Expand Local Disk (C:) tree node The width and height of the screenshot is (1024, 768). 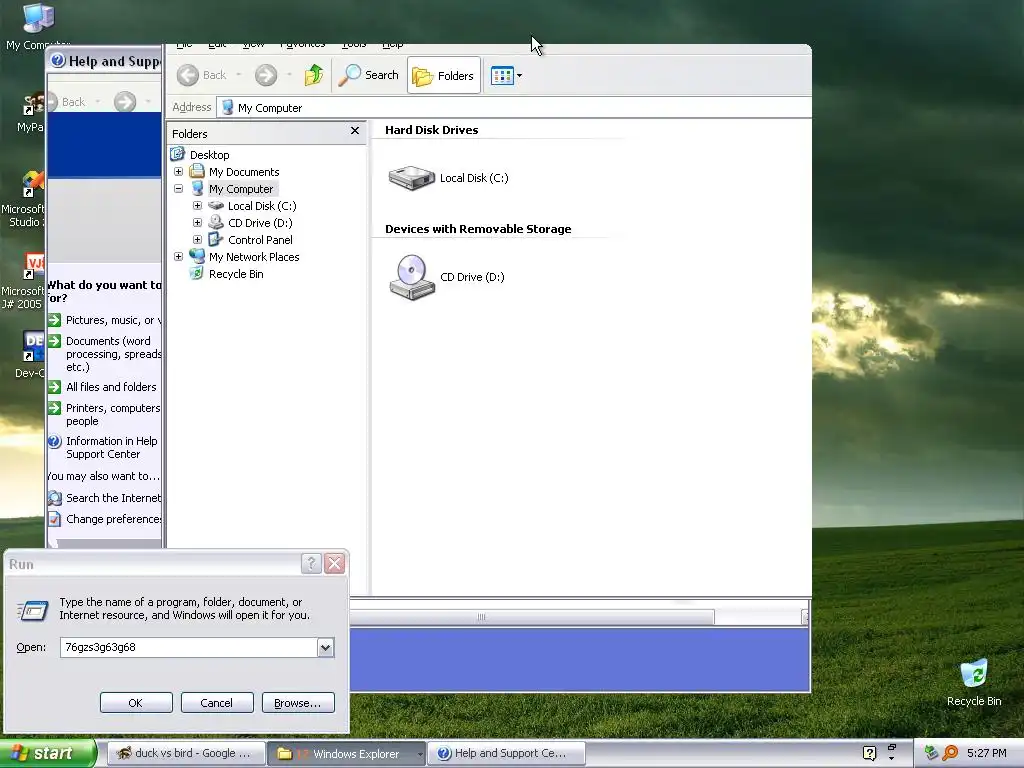197,206
